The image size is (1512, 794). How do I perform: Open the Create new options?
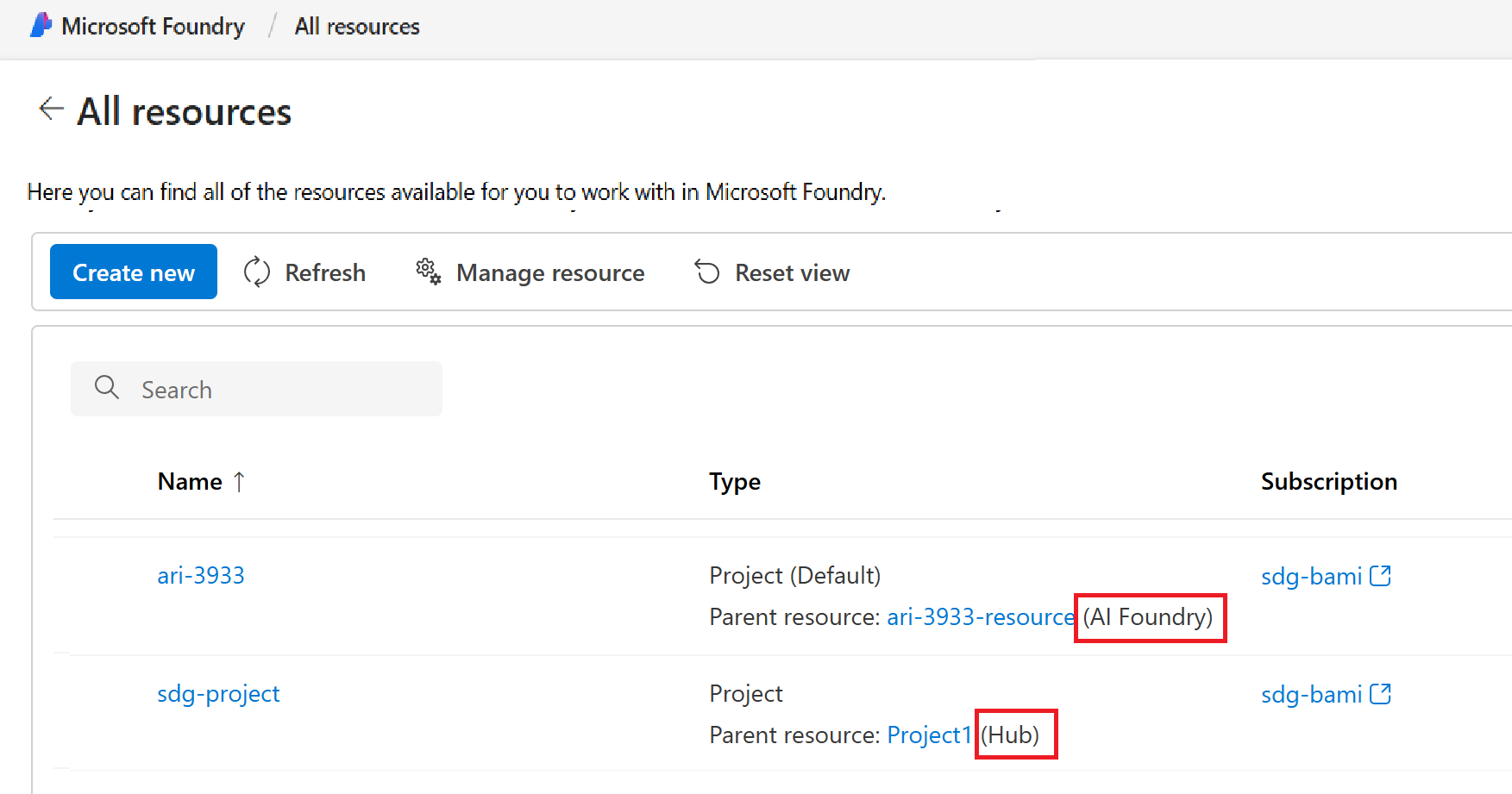[133, 272]
